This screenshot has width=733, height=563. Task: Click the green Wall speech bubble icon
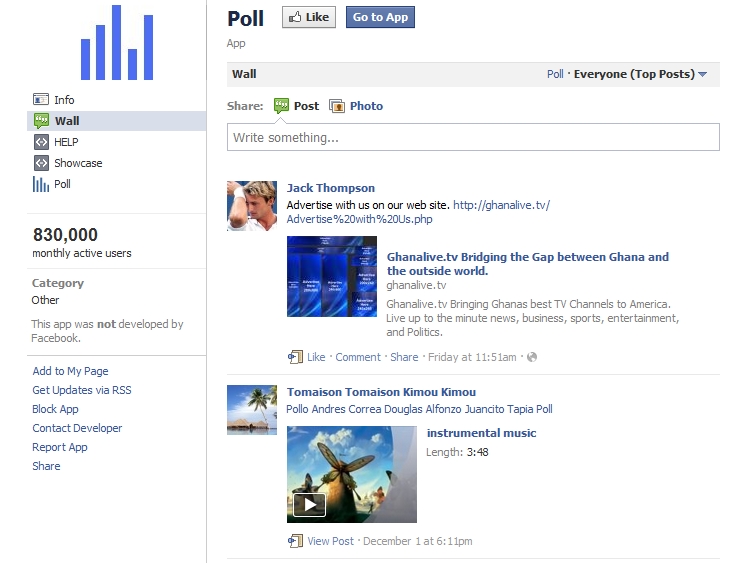point(41,121)
